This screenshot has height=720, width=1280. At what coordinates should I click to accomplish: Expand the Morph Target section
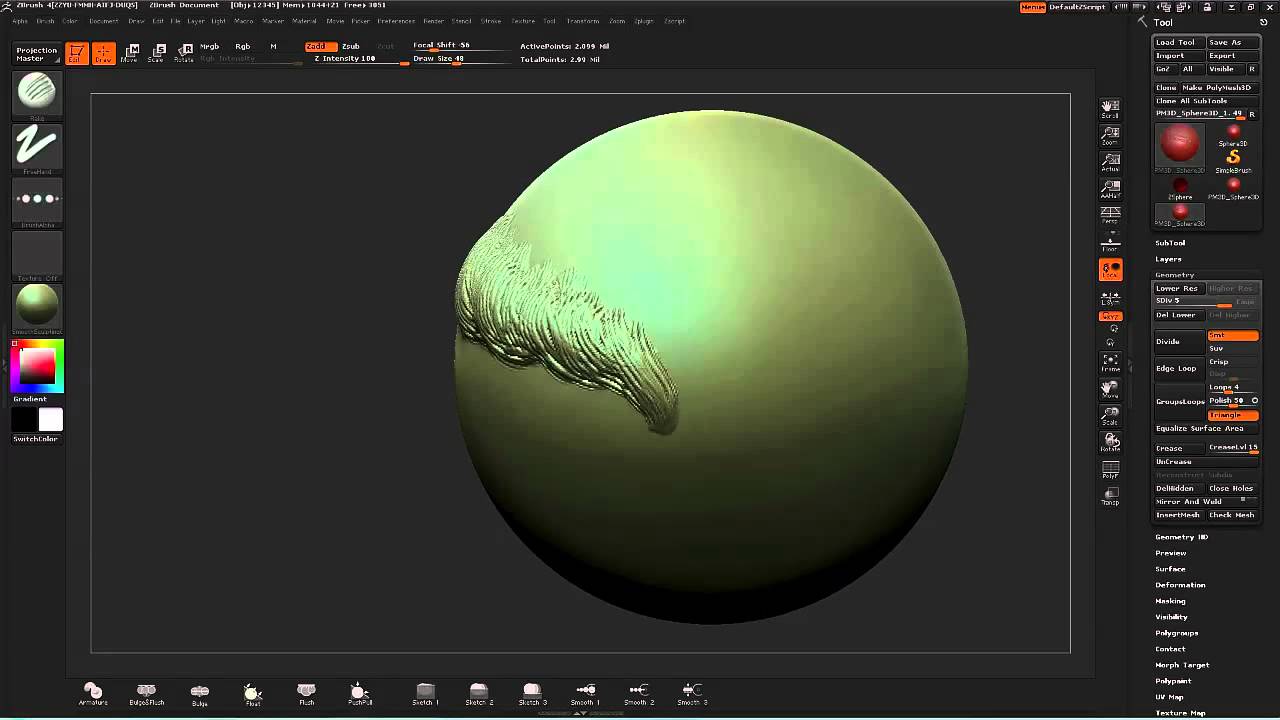pyautogui.click(x=1182, y=665)
